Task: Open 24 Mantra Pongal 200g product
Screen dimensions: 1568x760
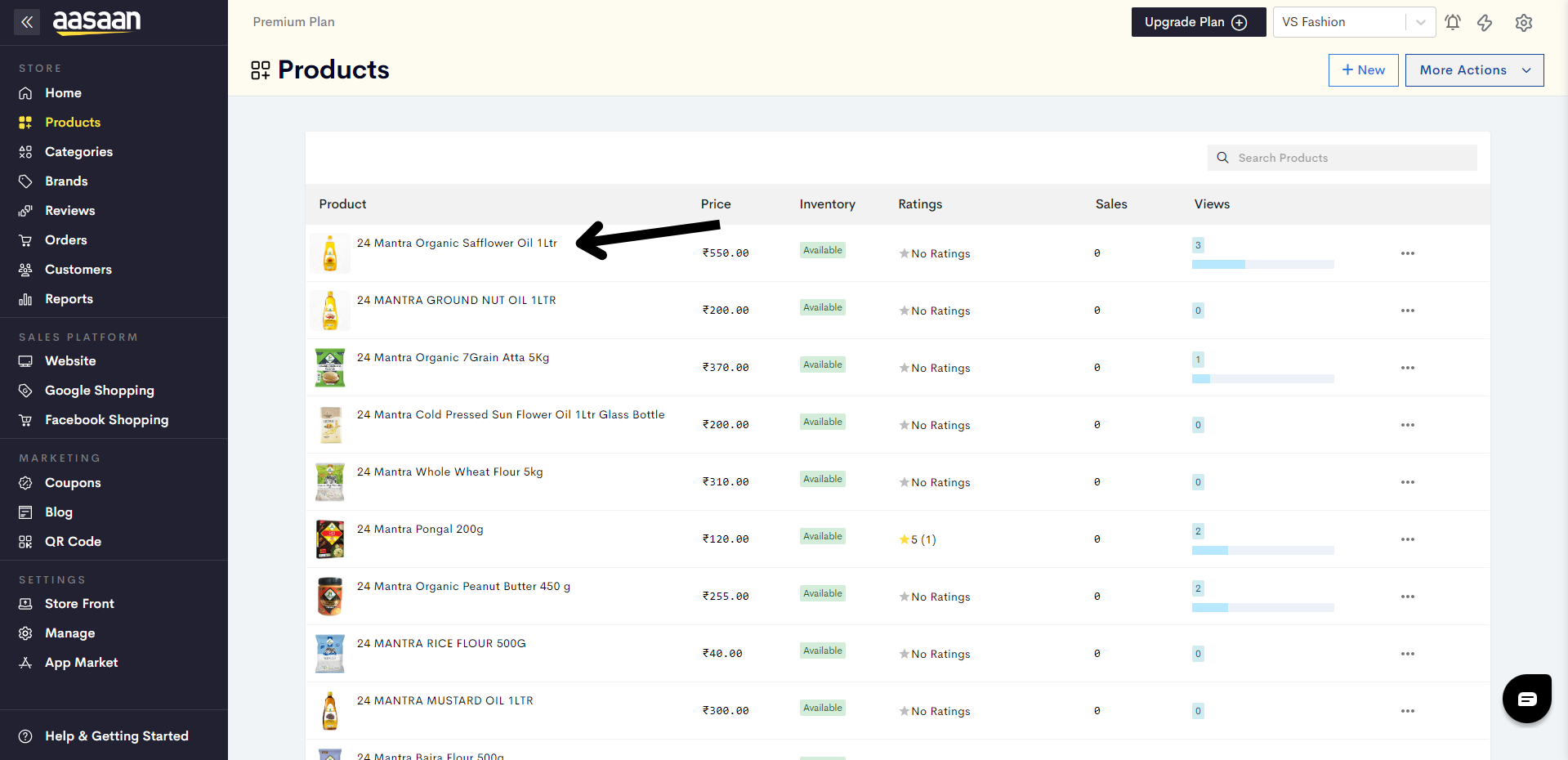Action: point(420,529)
